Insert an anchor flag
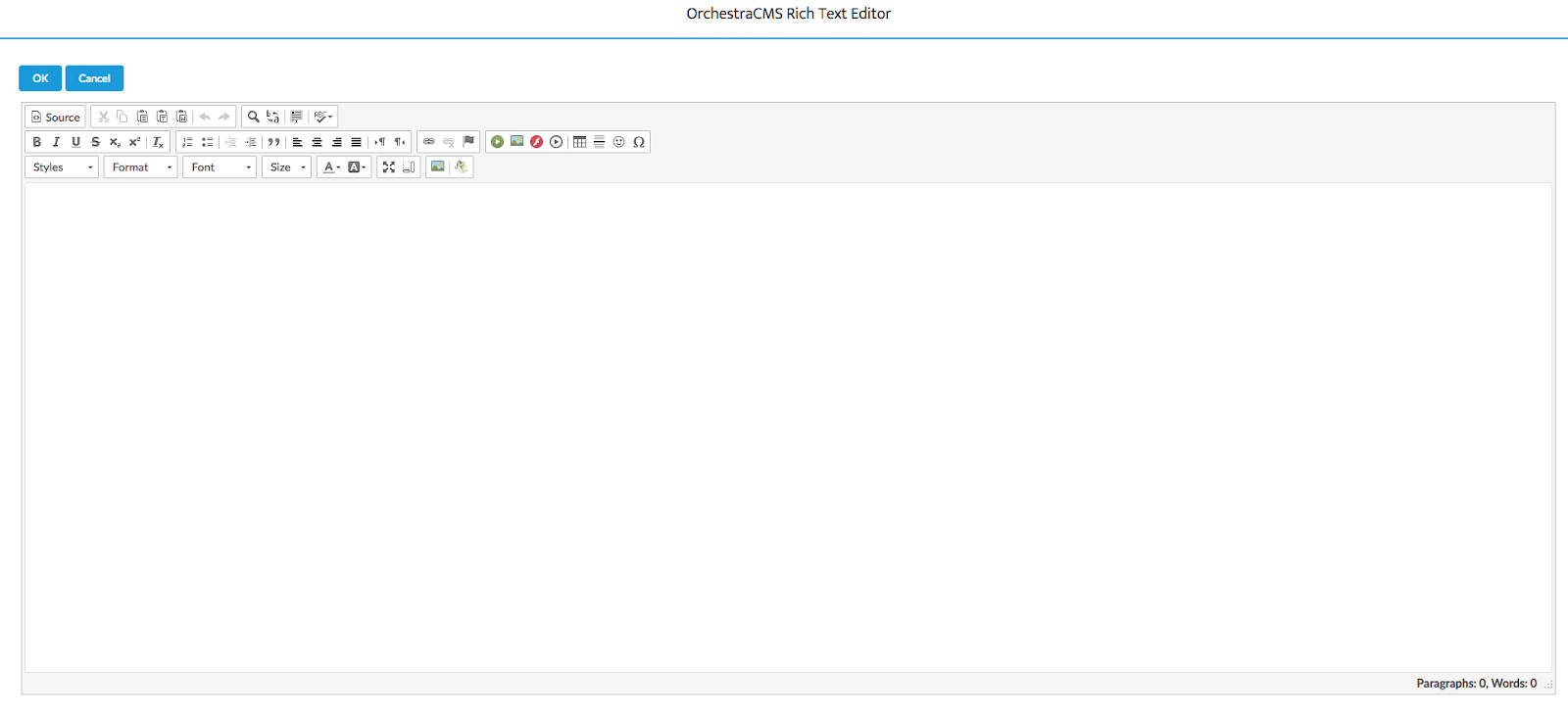Screen dimensions: 1568x716 (x=468, y=142)
